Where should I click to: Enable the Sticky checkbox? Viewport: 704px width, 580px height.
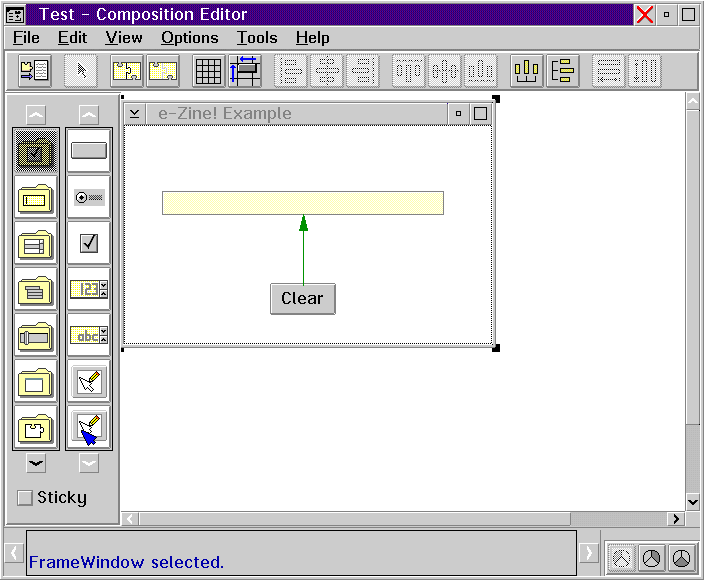click(25, 498)
